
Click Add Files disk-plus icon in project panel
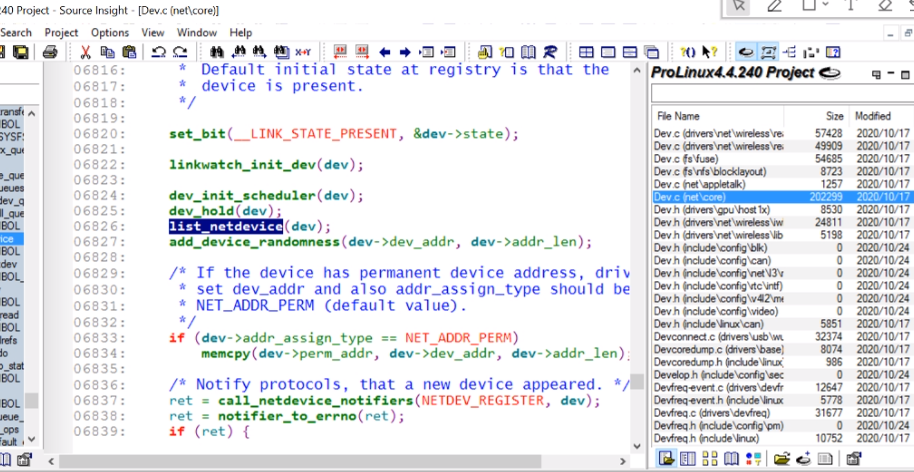pyautogui.click(x=804, y=459)
